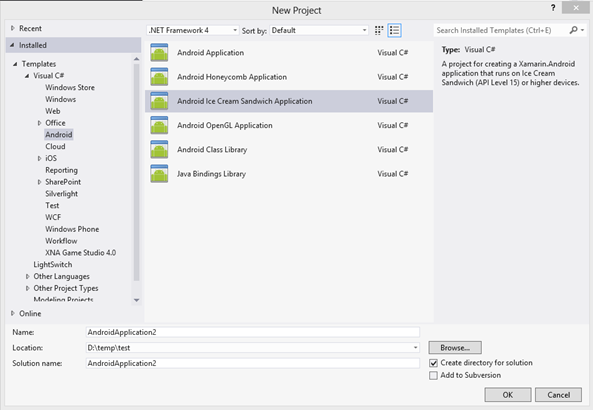
Task: Enable Add to Subversion checkbox
Action: click(x=433, y=375)
